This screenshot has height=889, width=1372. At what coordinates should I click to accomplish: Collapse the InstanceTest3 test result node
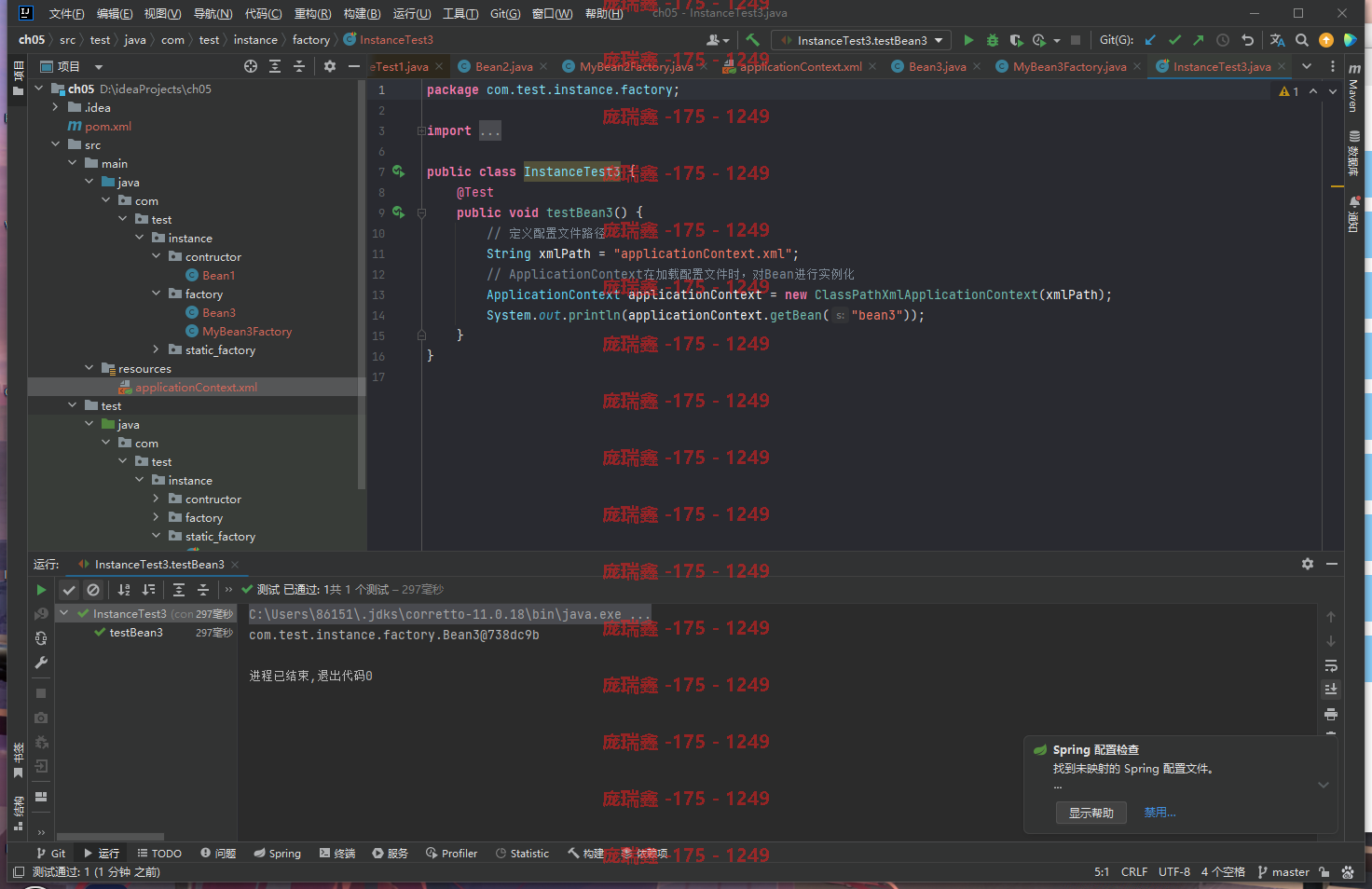(x=64, y=613)
